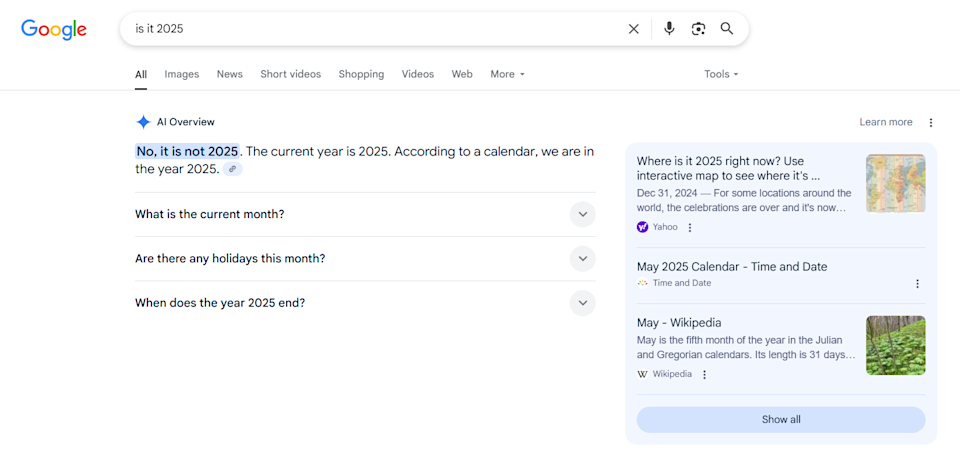Open the Learn more link
Viewport: 960px width, 458px height.
pyautogui.click(x=886, y=122)
